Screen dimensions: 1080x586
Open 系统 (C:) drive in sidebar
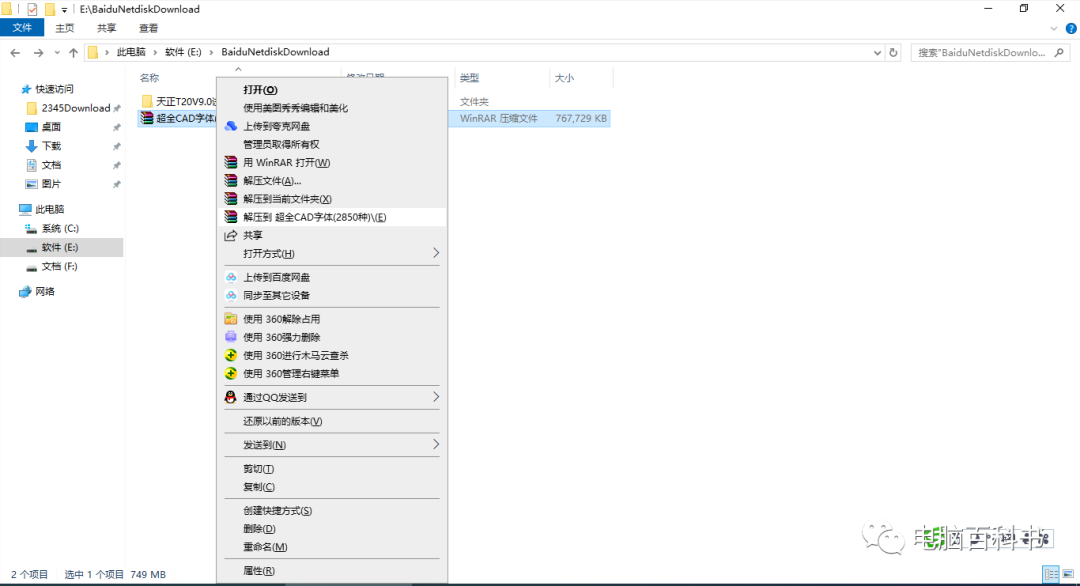pos(59,229)
